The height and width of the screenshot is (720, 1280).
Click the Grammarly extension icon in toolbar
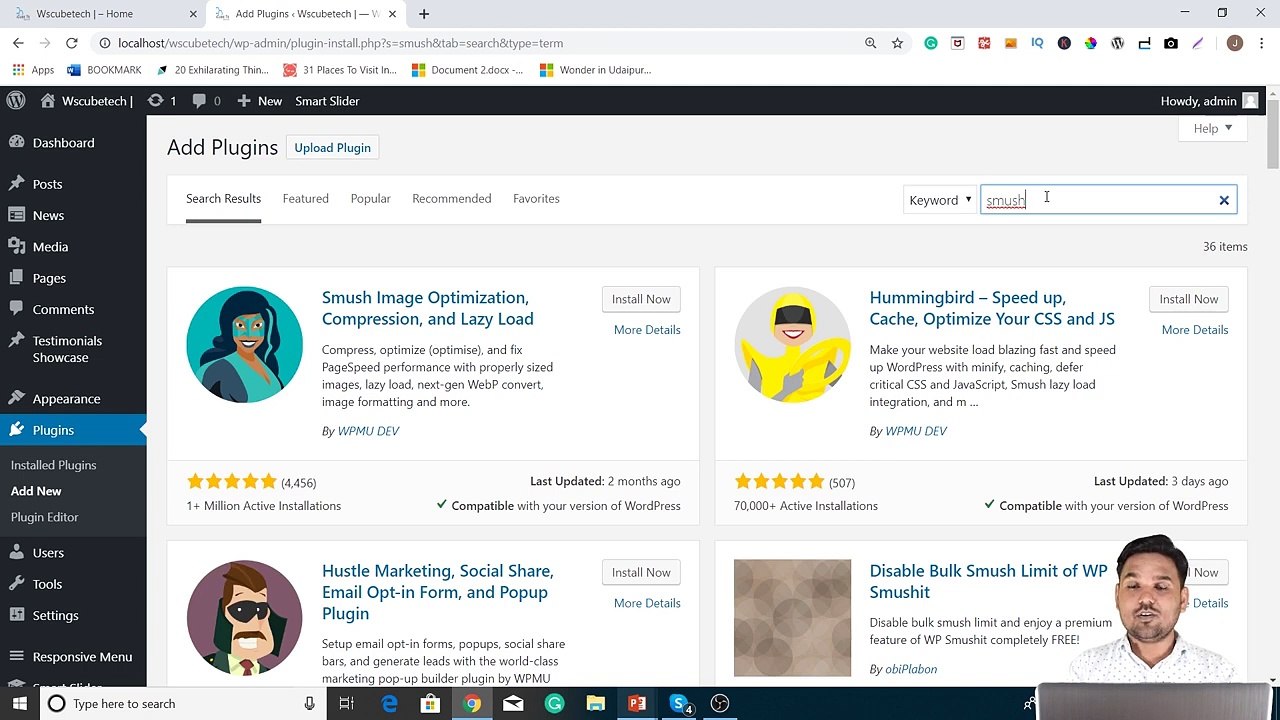tap(931, 43)
